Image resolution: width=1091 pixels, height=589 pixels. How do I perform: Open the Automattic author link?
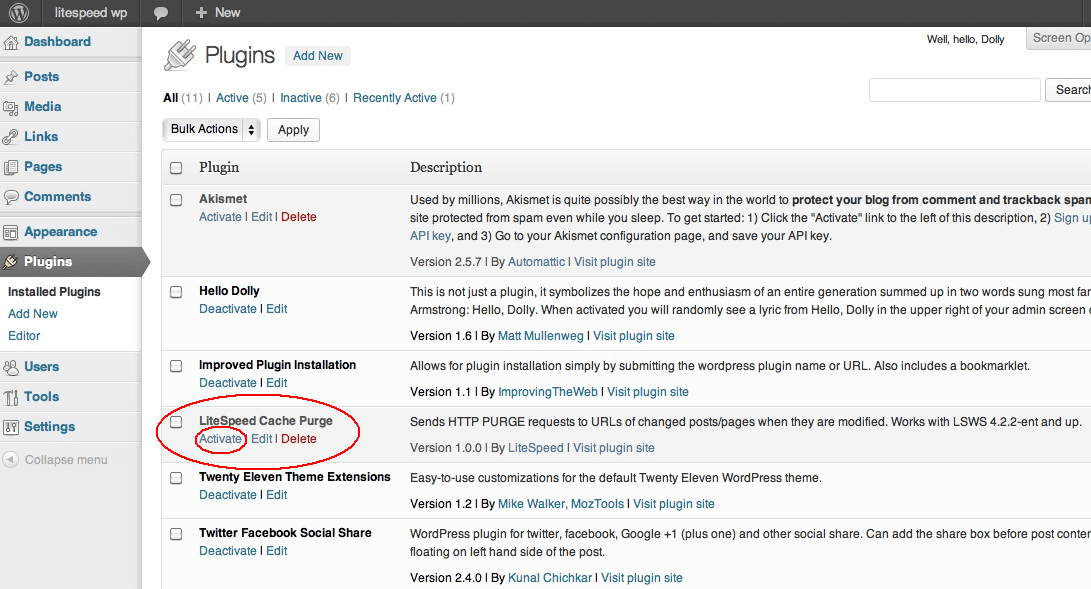pyautogui.click(x=536, y=261)
